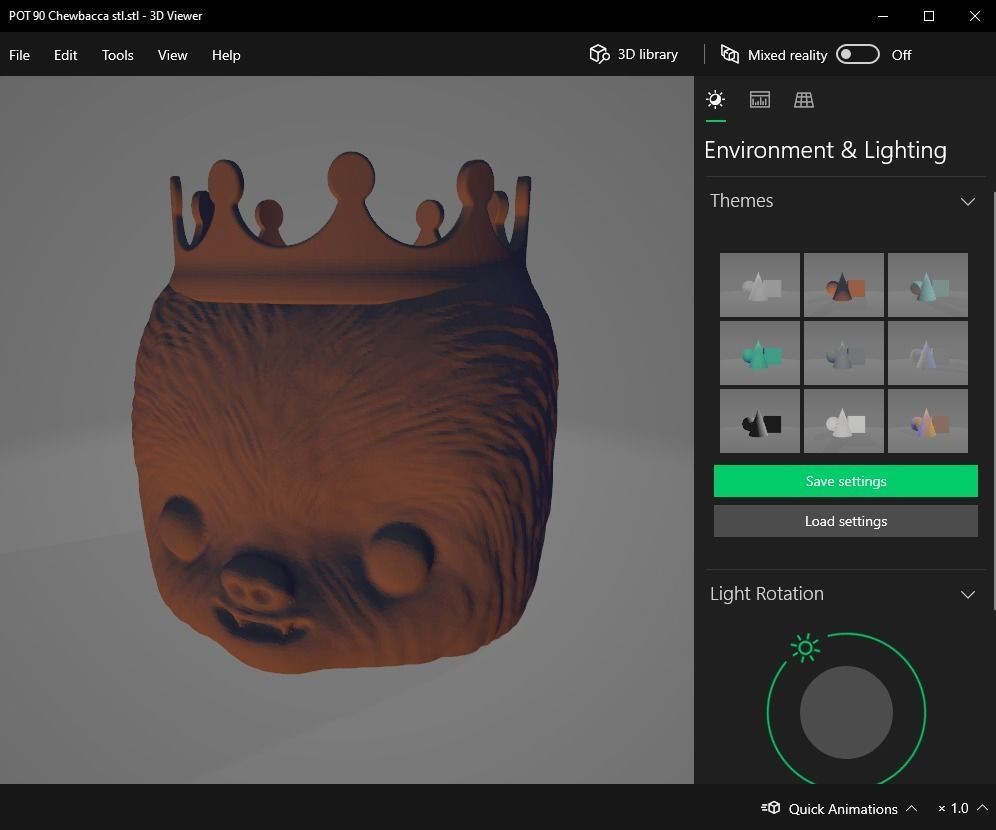The image size is (996, 830).
Task: Select the black shapes theme thumbnail
Action: click(x=760, y=420)
